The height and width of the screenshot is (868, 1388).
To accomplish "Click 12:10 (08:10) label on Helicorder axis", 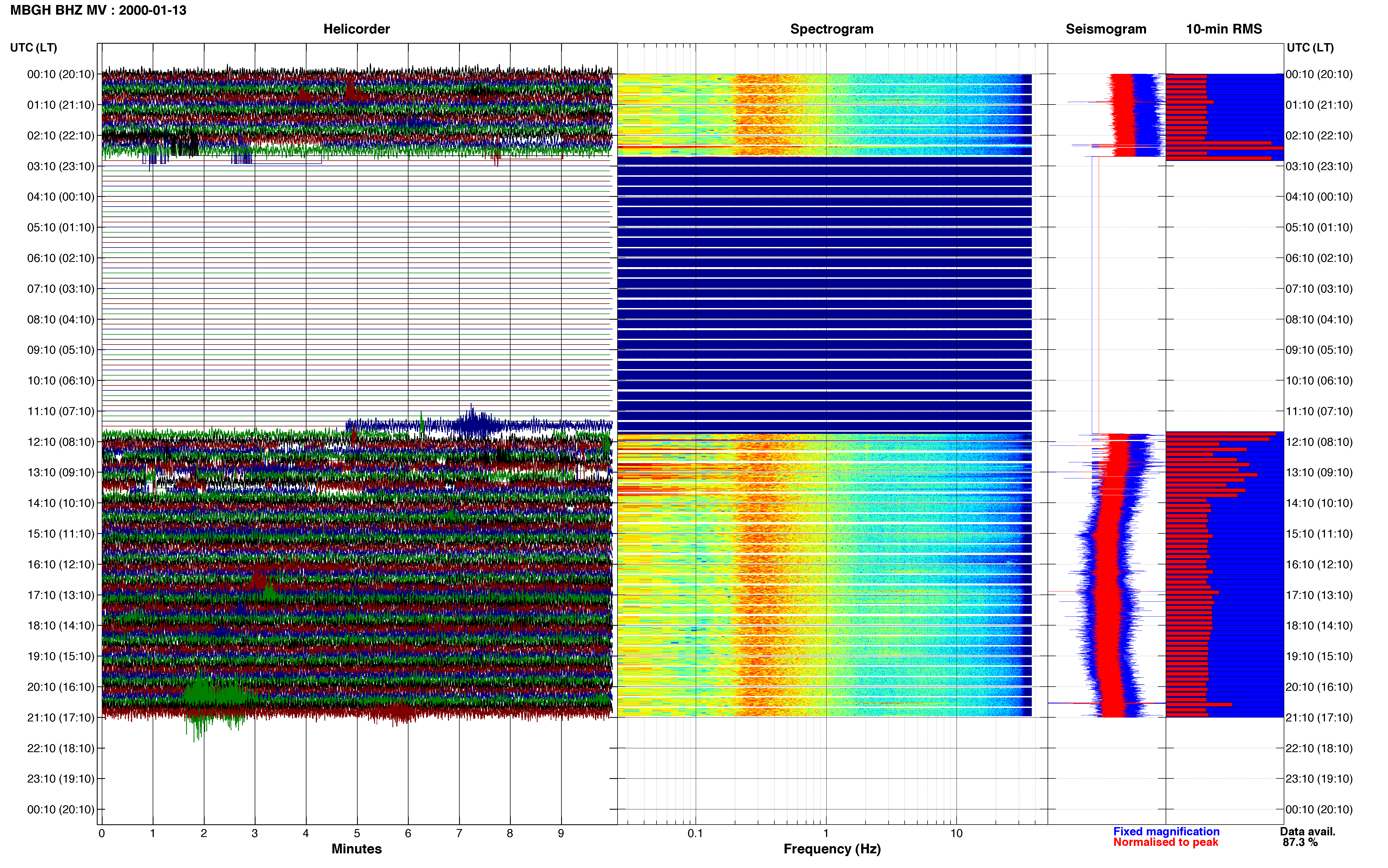I will (61, 442).
